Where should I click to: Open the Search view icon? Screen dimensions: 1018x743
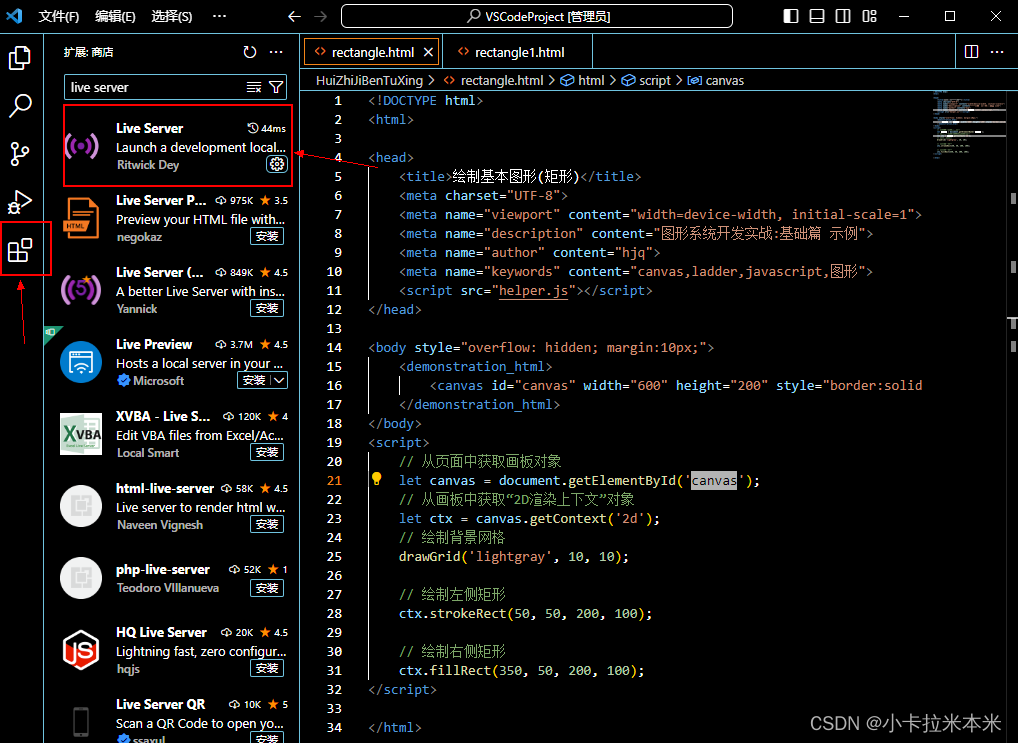pyautogui.click(x=20, y=106)
